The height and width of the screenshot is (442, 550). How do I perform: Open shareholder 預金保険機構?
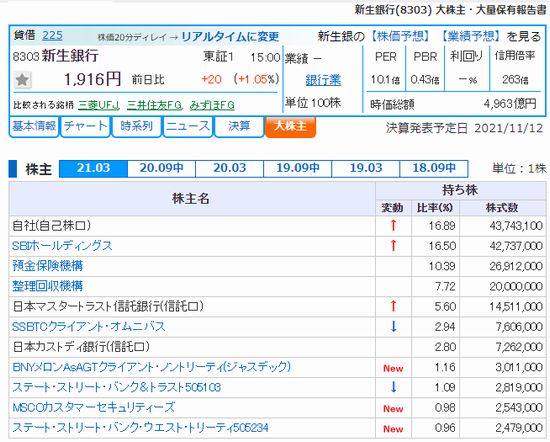click(47, 266)
